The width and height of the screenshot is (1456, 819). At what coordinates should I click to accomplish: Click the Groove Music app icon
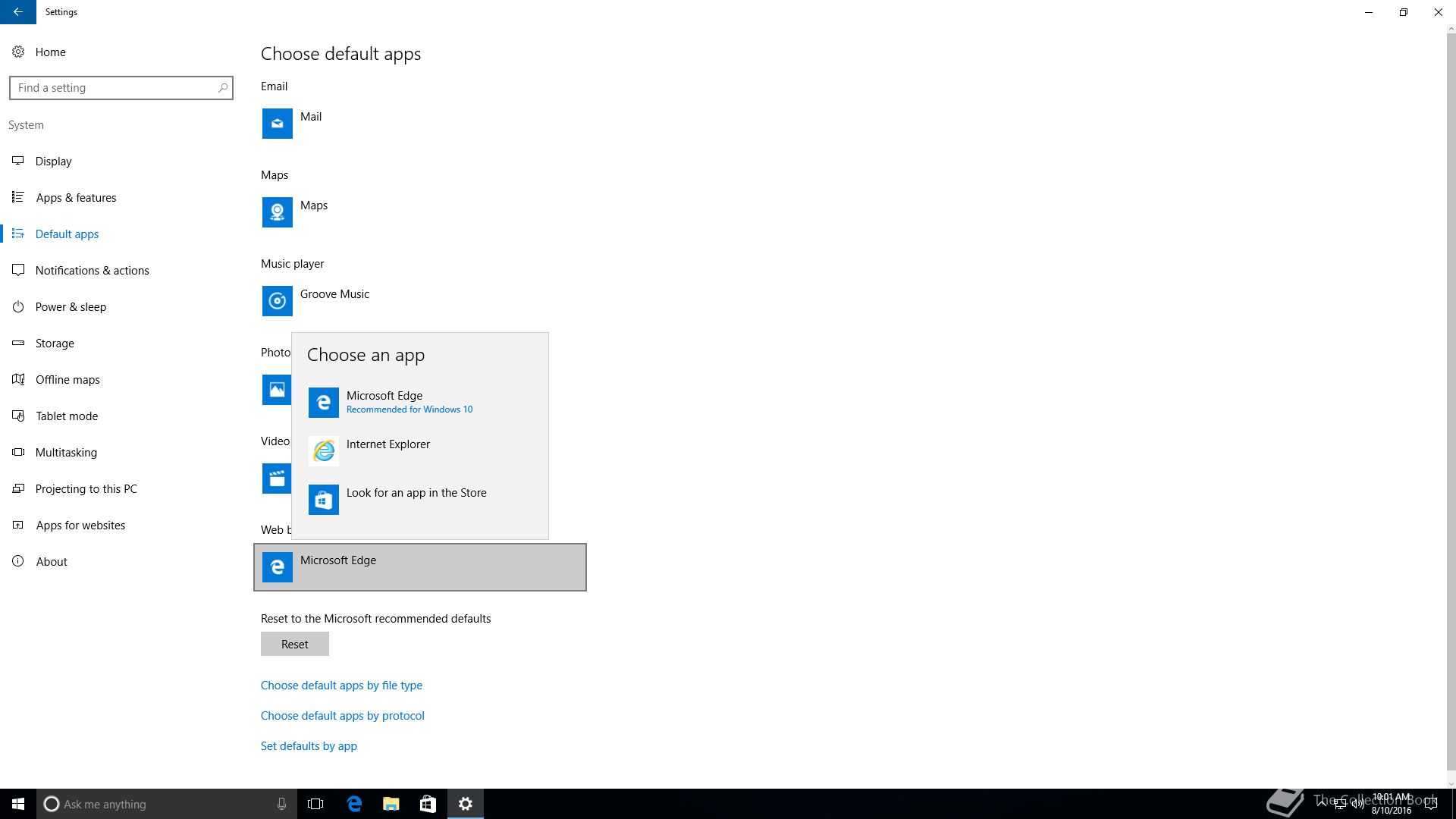click(277, 301)
